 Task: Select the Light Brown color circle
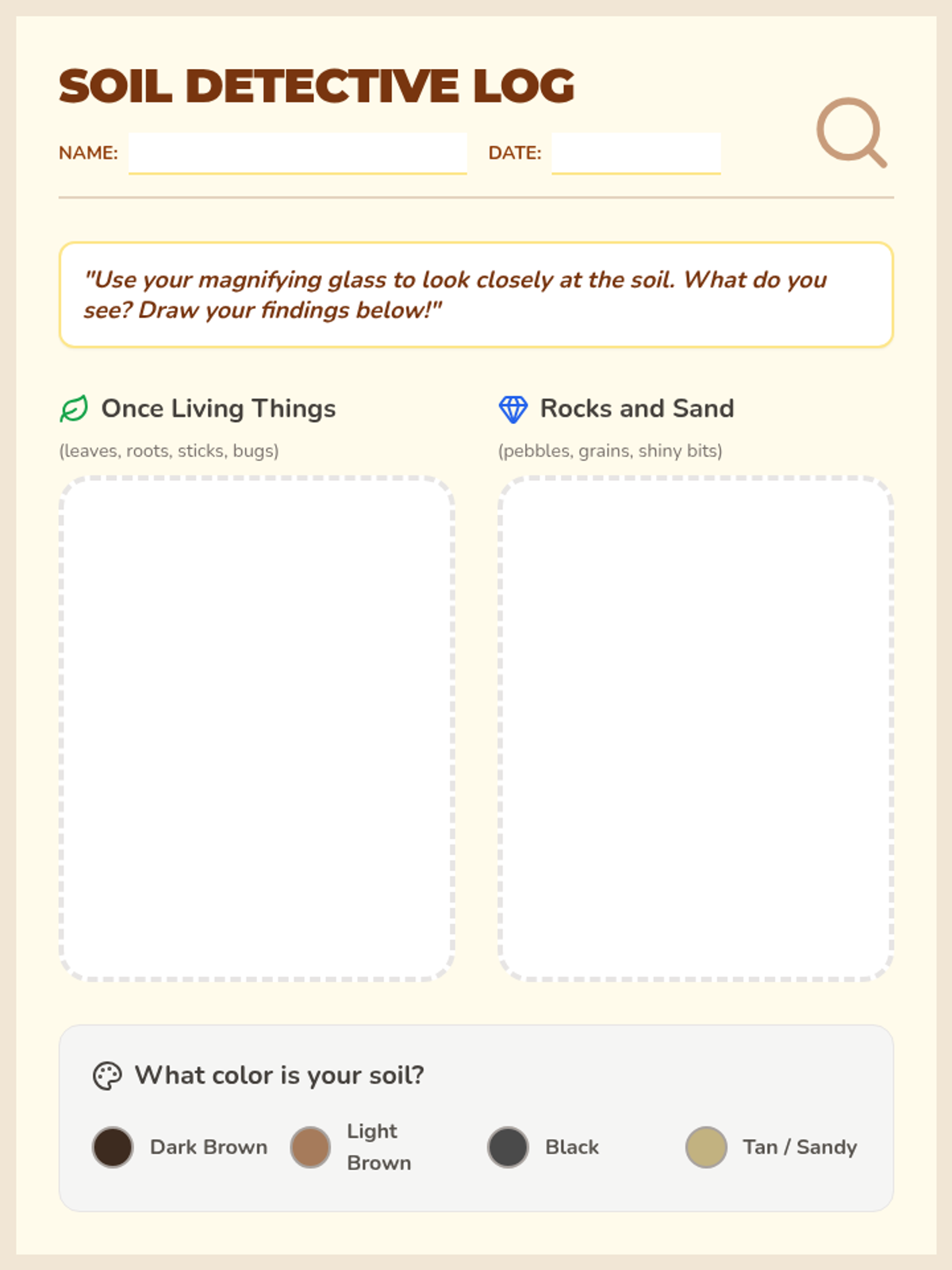[x=310, y=1147]
